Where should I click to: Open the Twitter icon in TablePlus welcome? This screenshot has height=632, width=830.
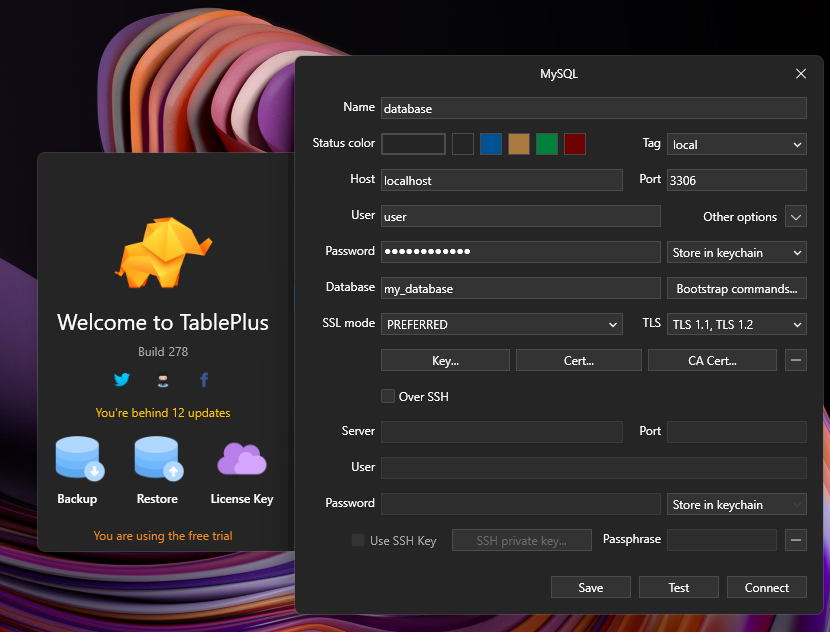point(122,380)
